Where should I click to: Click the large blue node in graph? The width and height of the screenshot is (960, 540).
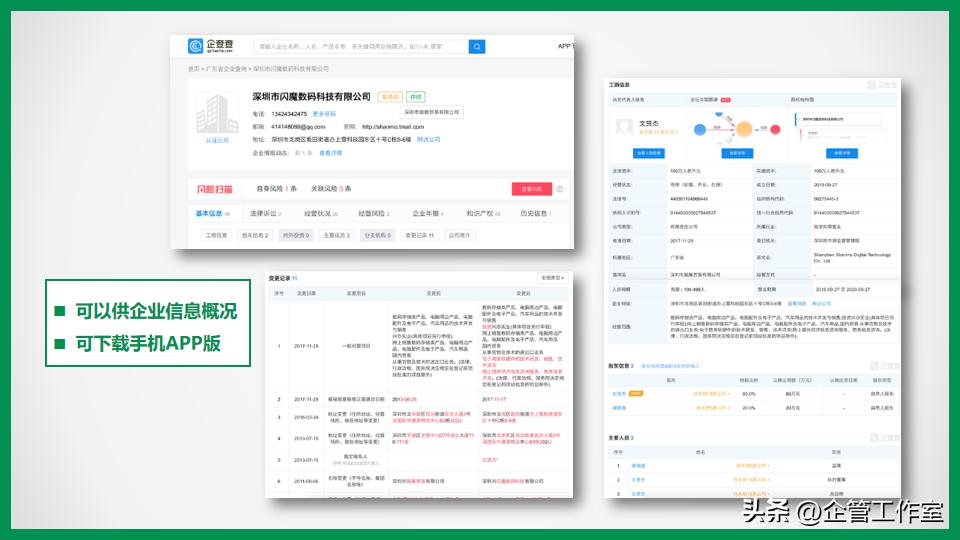point(700,129)
